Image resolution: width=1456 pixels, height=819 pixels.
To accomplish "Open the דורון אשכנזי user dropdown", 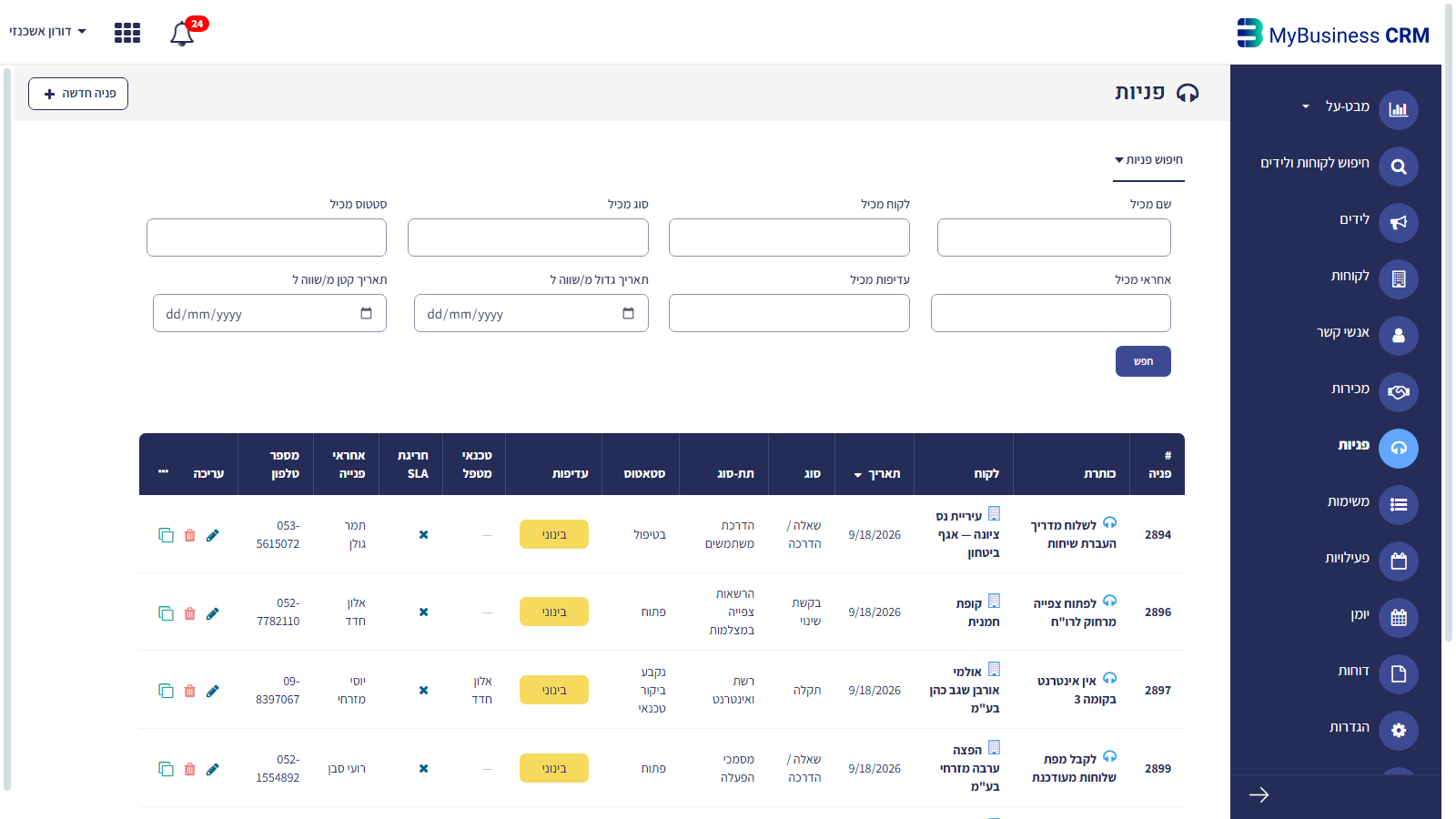I will pyautogui.click(x=47, y=31).
